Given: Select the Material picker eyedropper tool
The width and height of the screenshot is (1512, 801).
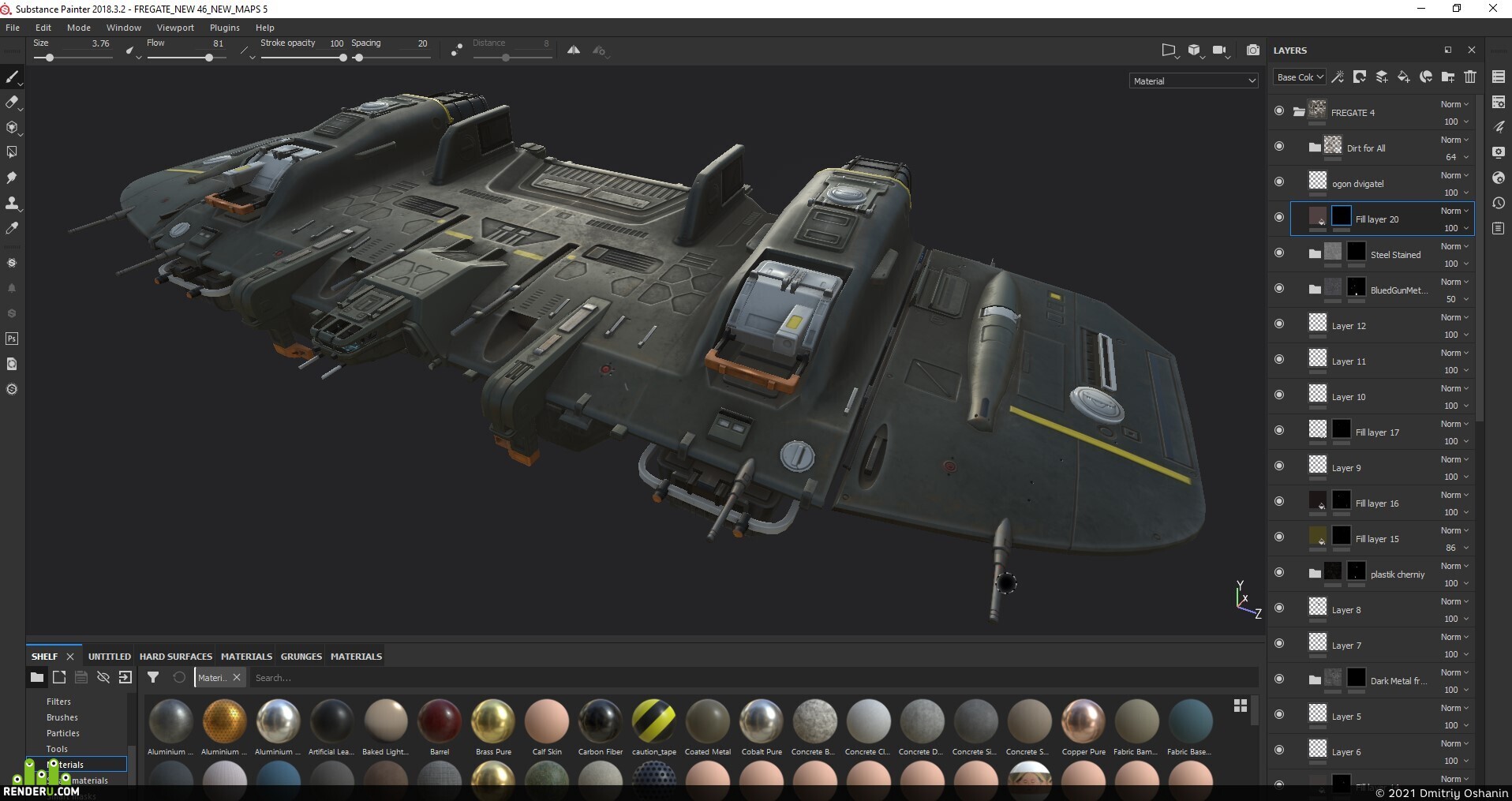Looking at the screenshot, I should 12,228.
